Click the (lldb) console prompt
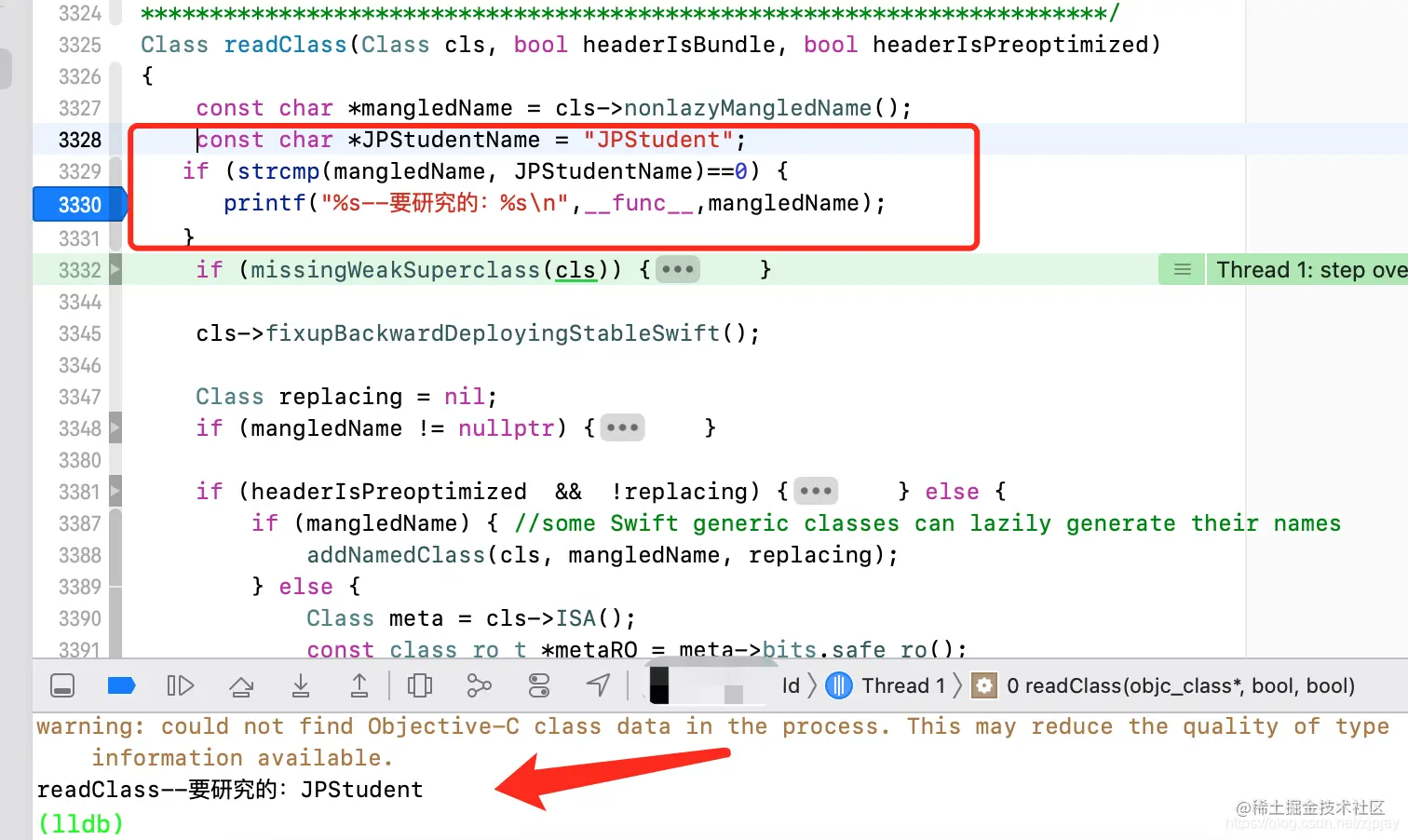The height and width of the screenshot is (840, 1408). [x=80, y=823]
